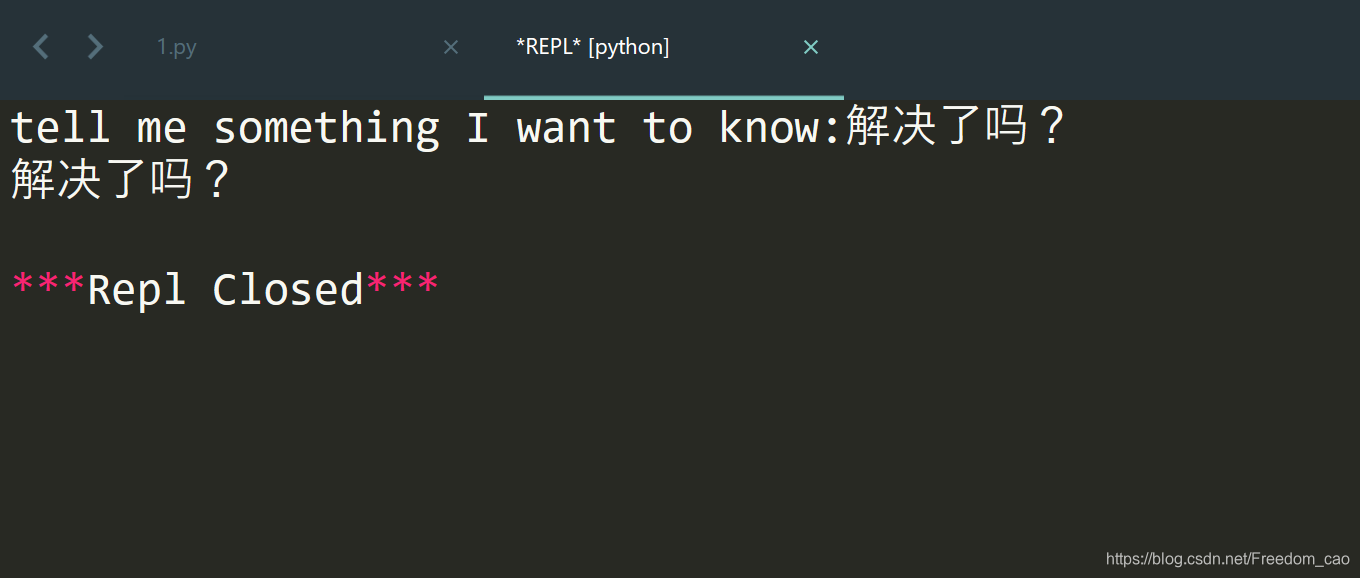
Task: Select the *REPL* [python] tab
Action: (592, 46)
